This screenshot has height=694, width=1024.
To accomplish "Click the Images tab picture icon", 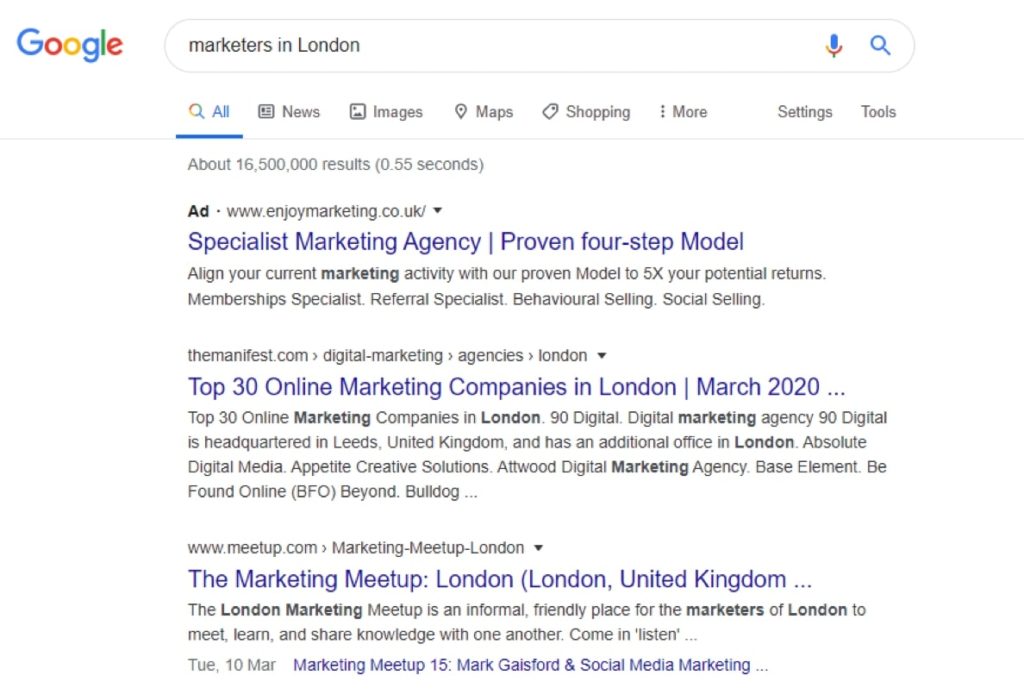I will pos(358,112).
